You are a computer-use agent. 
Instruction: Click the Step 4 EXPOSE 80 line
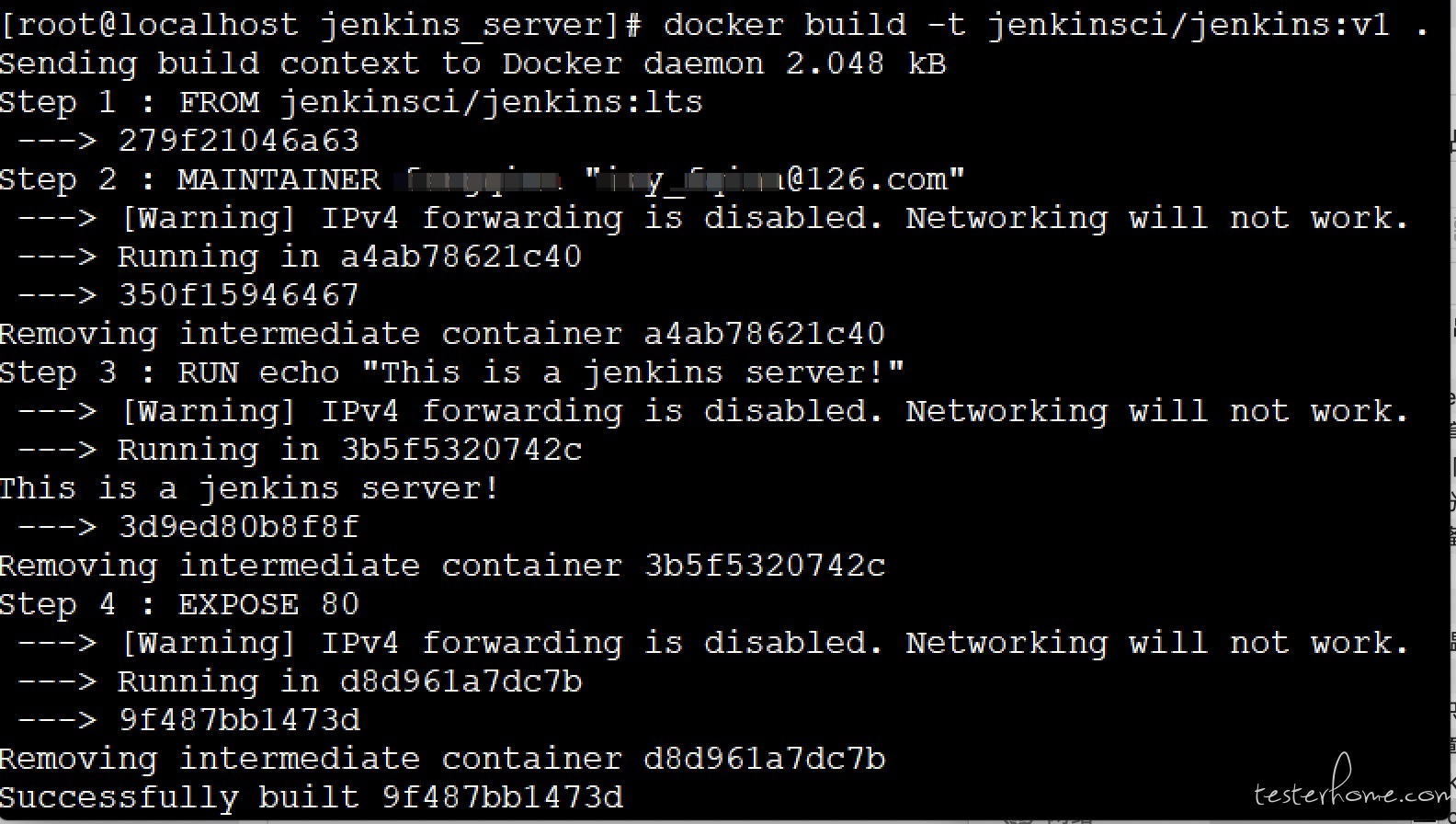(x=179, y=604)
